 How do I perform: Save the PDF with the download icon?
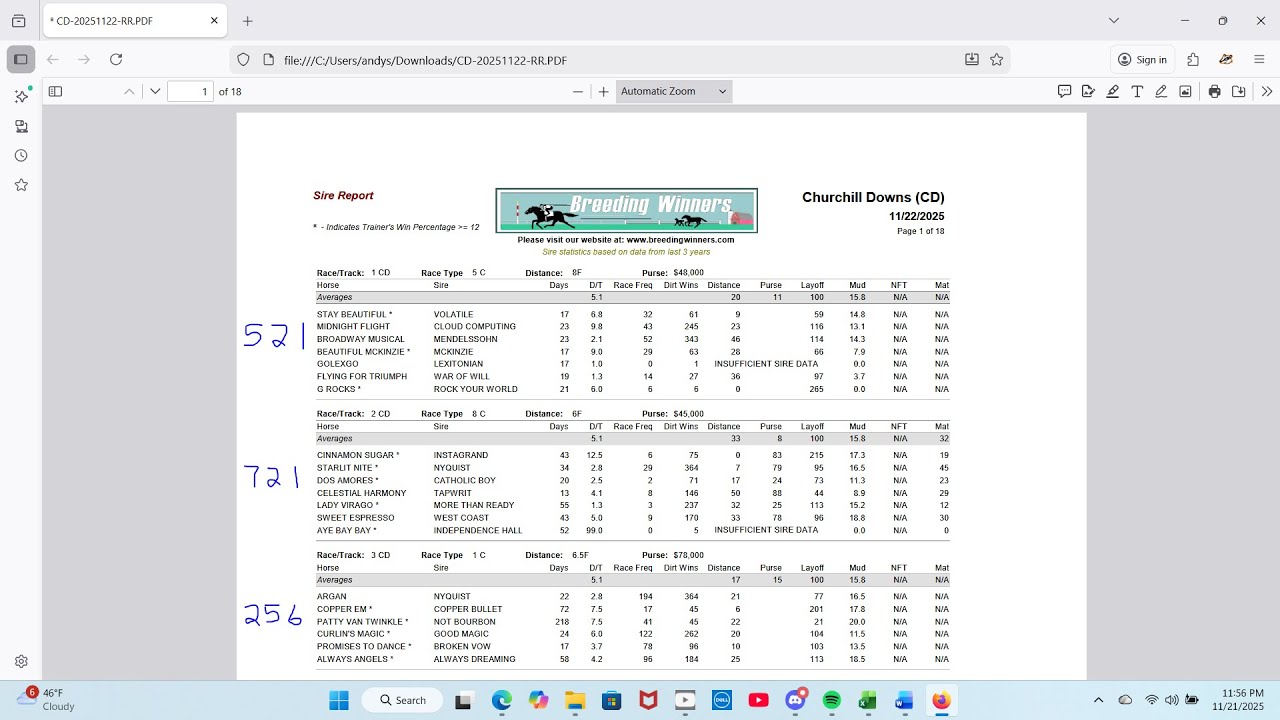pyautogui.click(x=1239, y=91)
